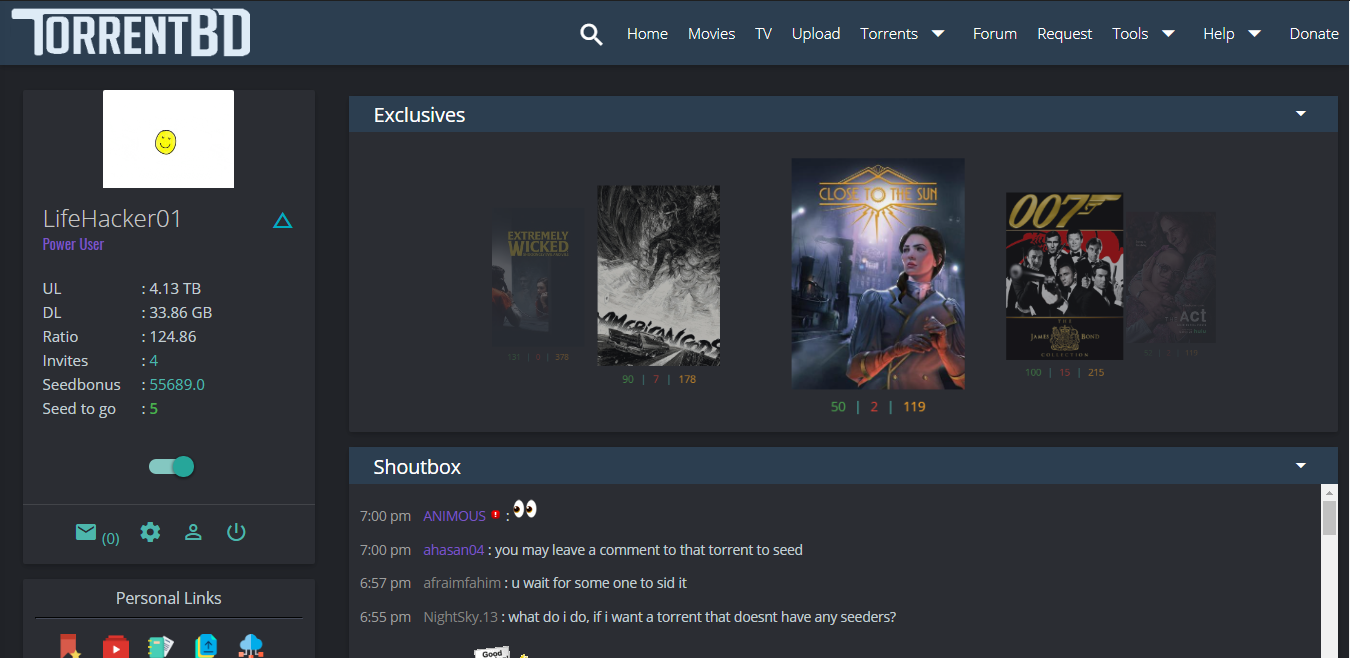Open ahasan04 user profile
1350x658 pixels.
tap(454, 550)
